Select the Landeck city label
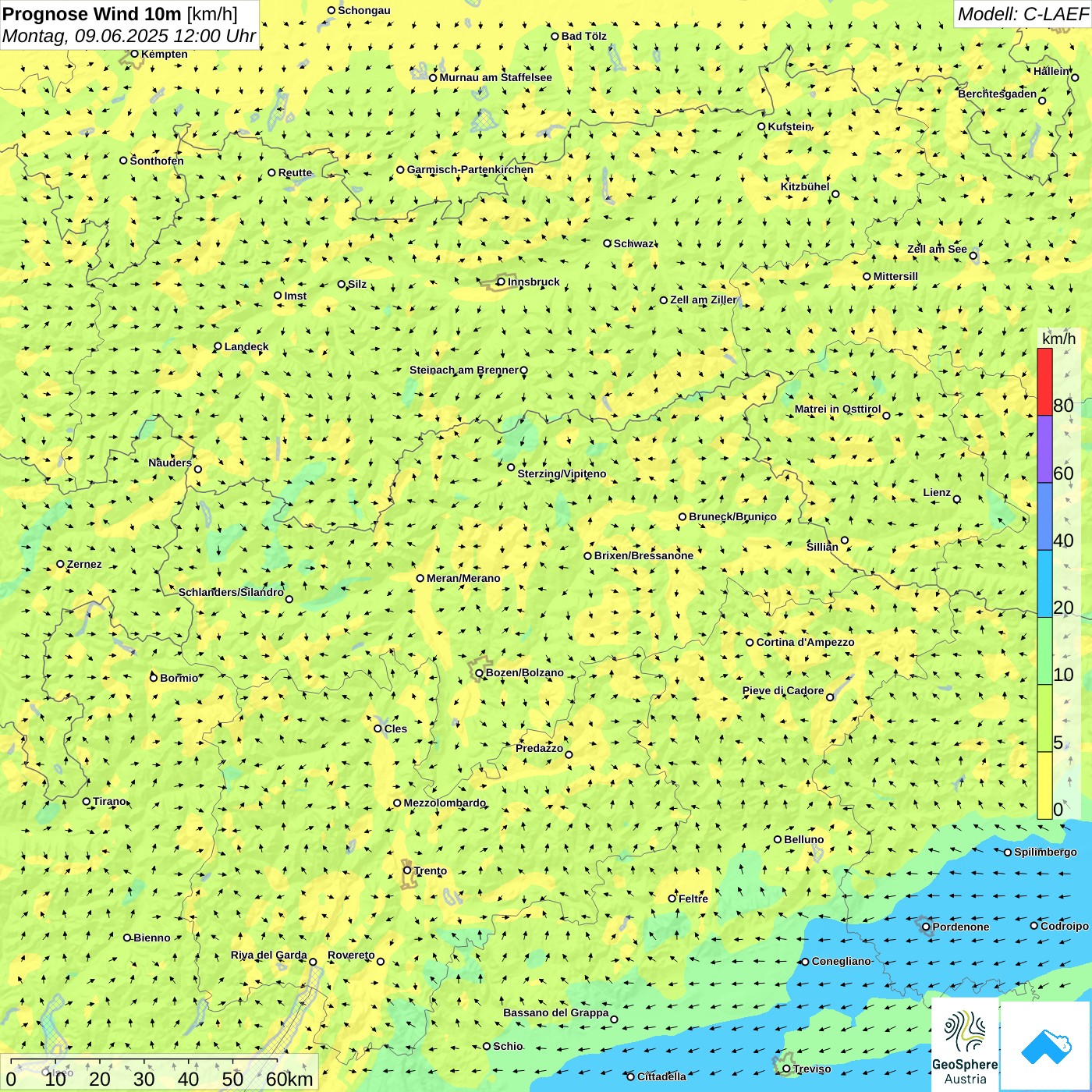This screenshot has height=1092, width=1092. point(246,346)
